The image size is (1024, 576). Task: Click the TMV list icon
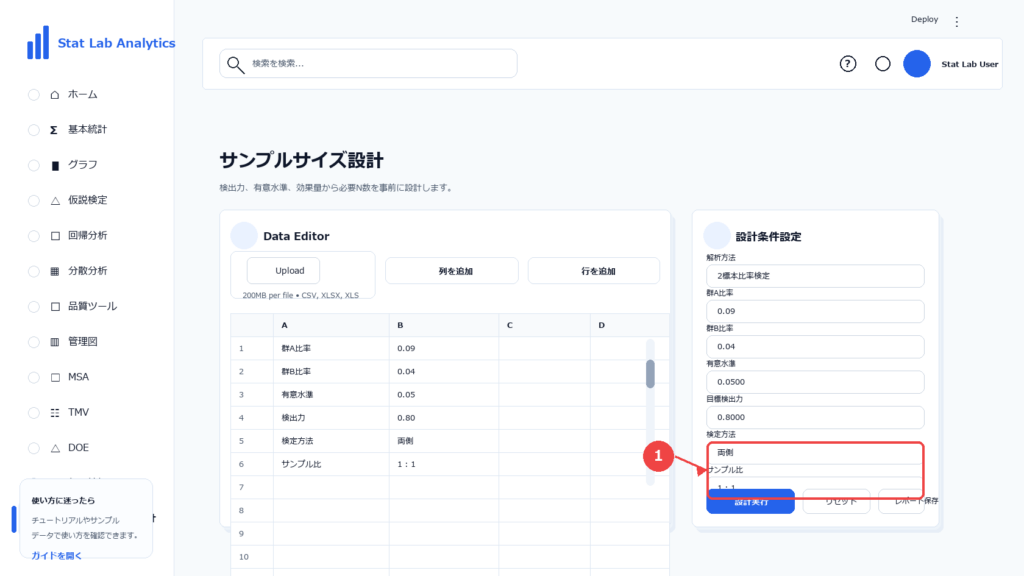click(x=55, y=413)
